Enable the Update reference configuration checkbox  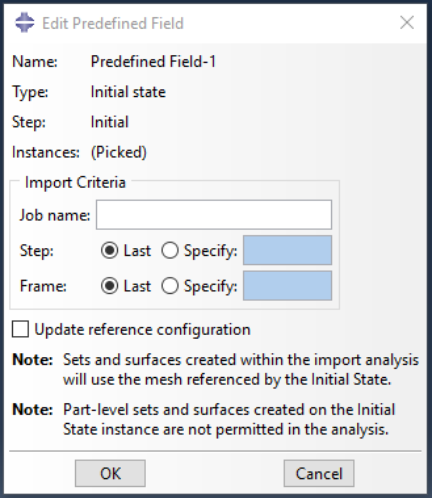pyautogui.click(x=20, y=329)
